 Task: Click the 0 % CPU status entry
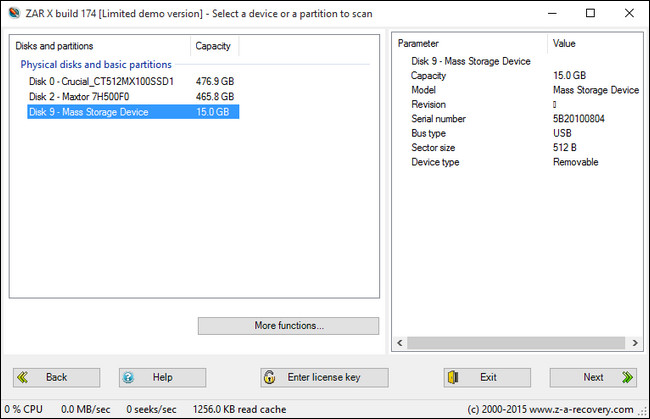coord(24,409)
